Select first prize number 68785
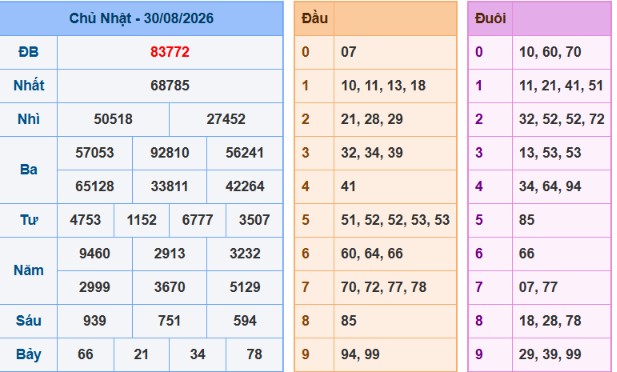Image resolution: width=617 pixels, height=372 pixels. pyautogui.click(x=170, y=85)
